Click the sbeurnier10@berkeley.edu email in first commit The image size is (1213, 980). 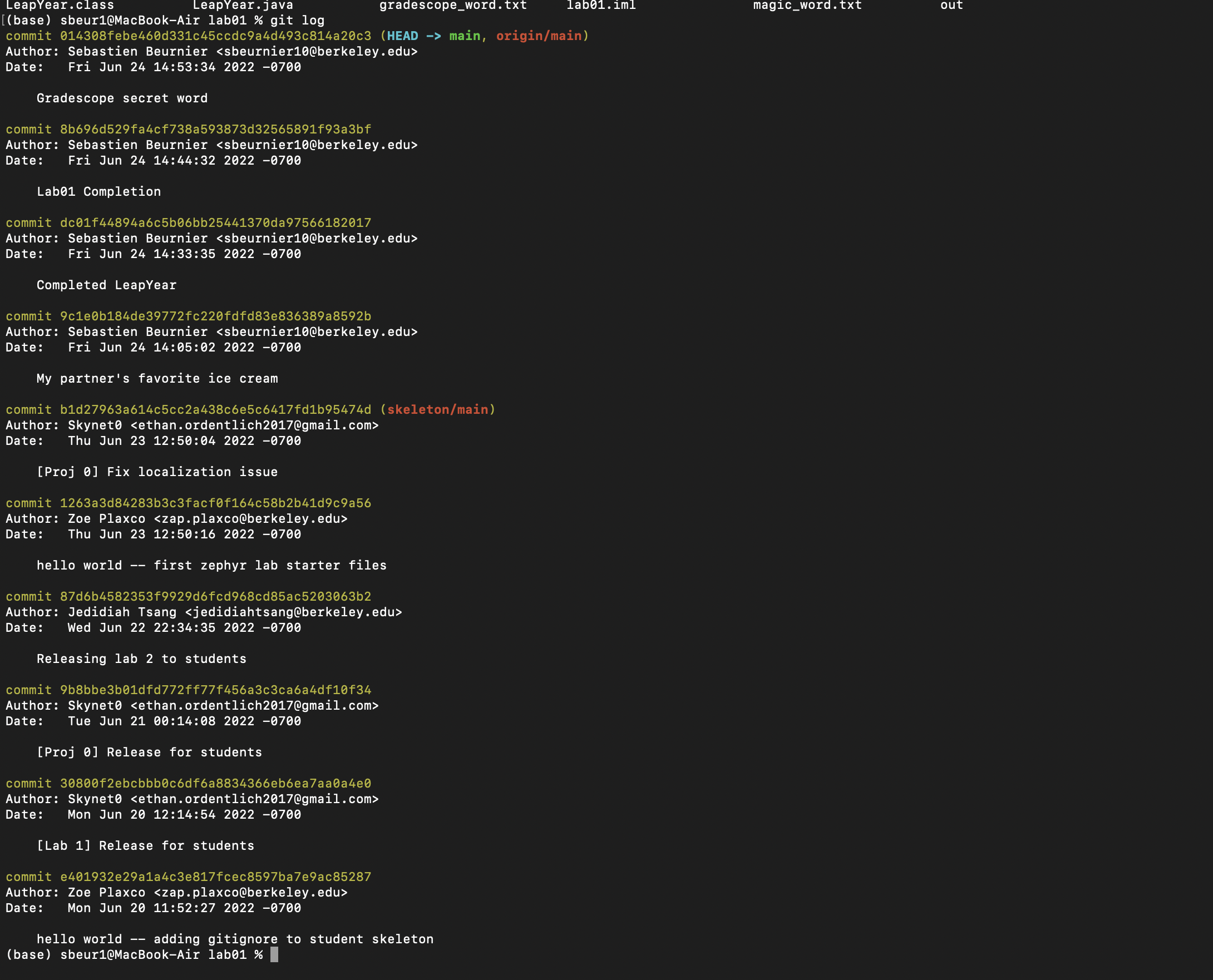(317, 52)
